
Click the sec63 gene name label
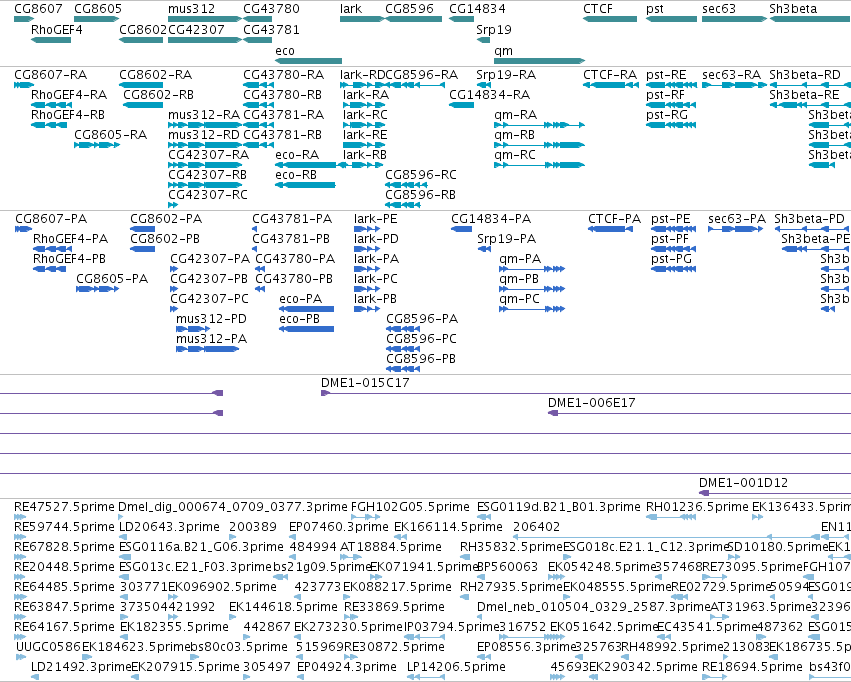coord(719,9)
